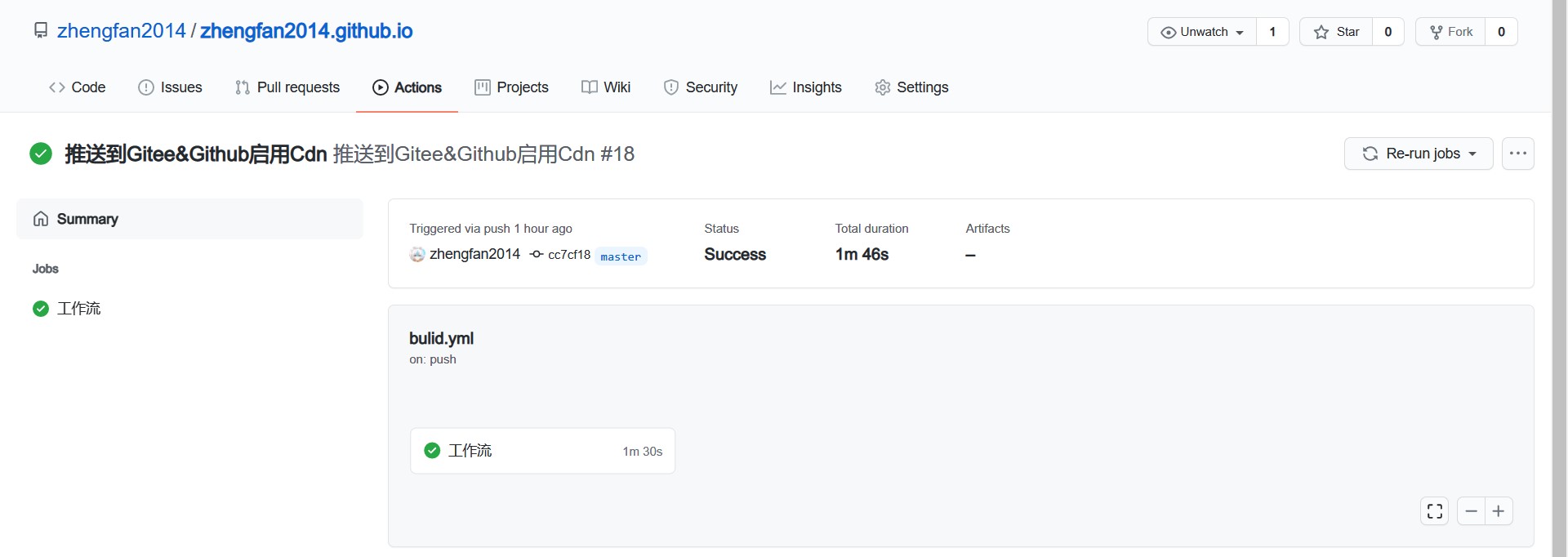Click the page vertical scrollbar
This screenshot has height=557, width=1568.
click(x=1560, y=278)
